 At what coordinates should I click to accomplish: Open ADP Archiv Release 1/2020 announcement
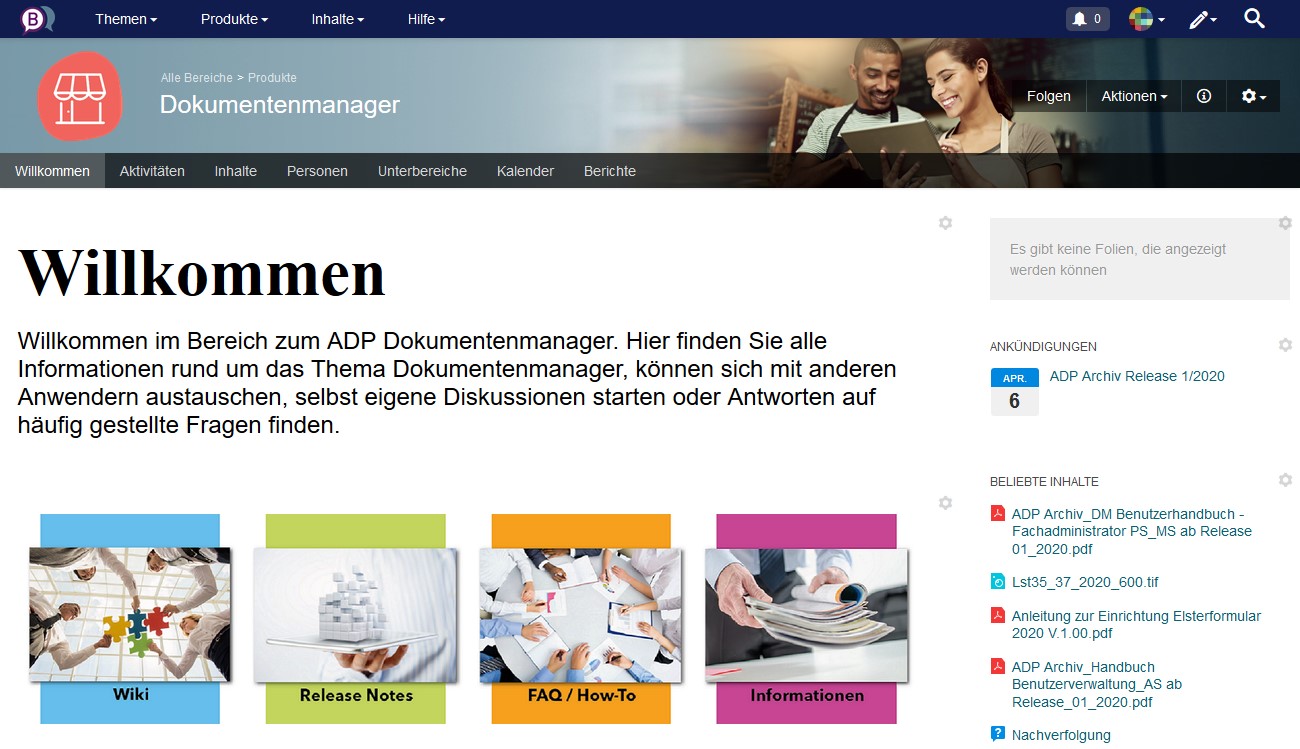[1137, 376]
